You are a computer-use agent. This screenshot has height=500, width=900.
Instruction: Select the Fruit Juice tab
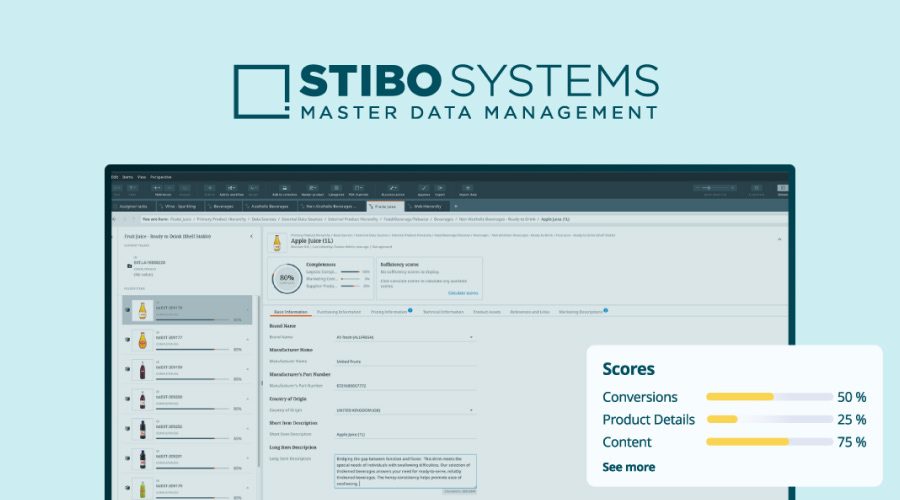pyautogui.click(x=385, y=206)
